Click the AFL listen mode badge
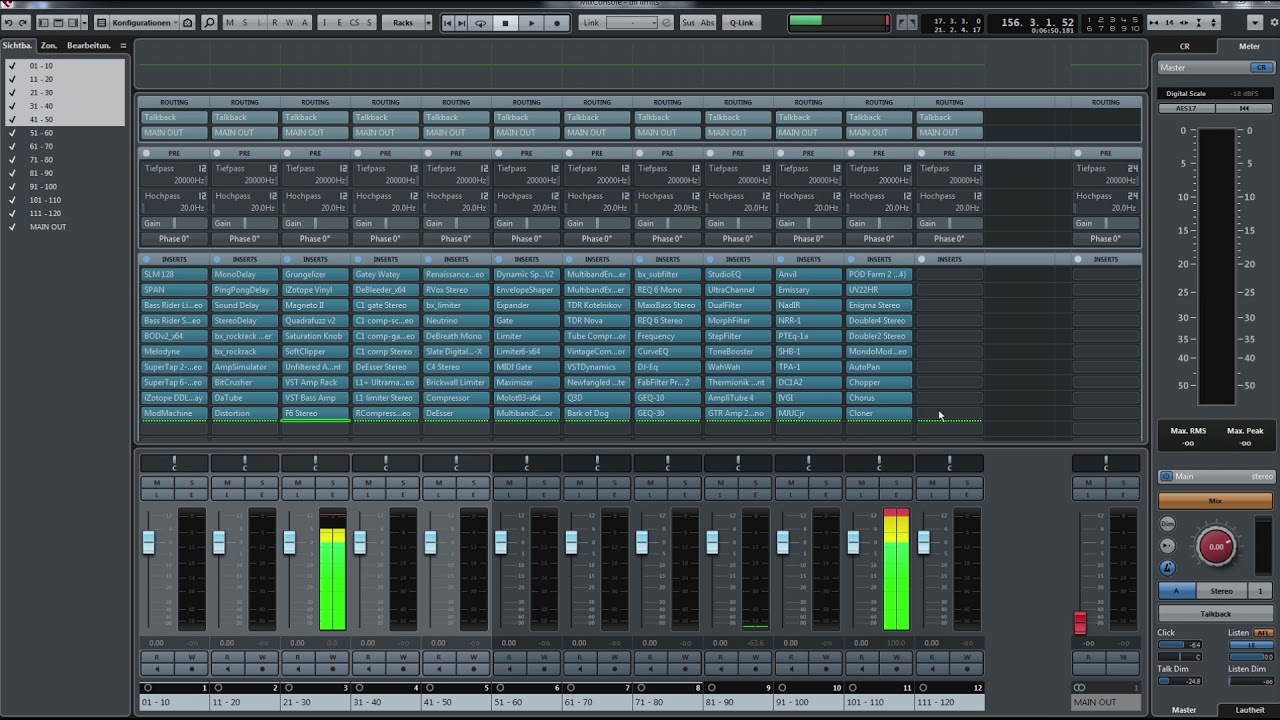The width and height of the screenshot is (1280, 720). (x=1262, y=633)
